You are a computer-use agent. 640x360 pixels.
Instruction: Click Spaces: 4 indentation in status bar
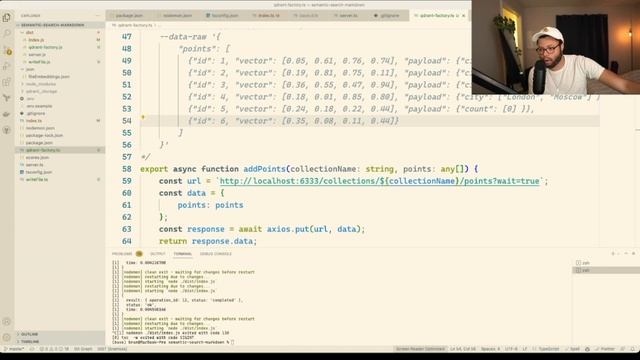(x=490, y=349)
